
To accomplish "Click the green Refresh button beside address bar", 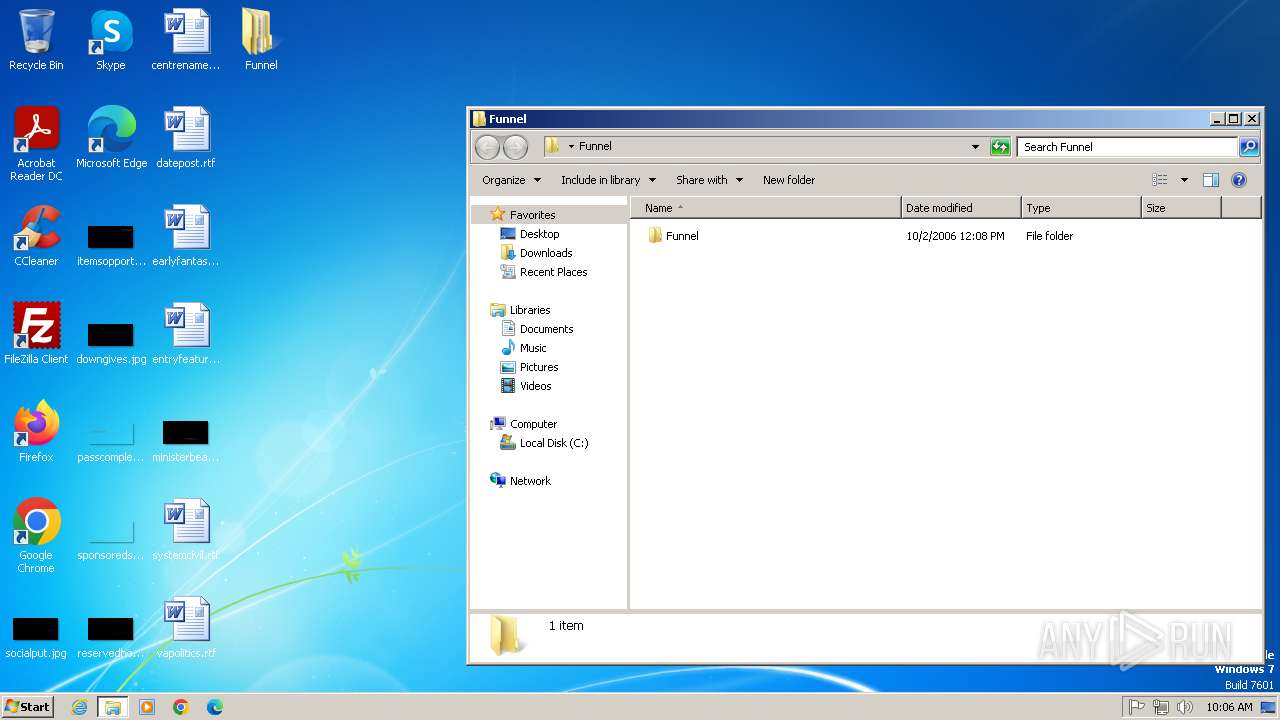I will [1000, 147].
